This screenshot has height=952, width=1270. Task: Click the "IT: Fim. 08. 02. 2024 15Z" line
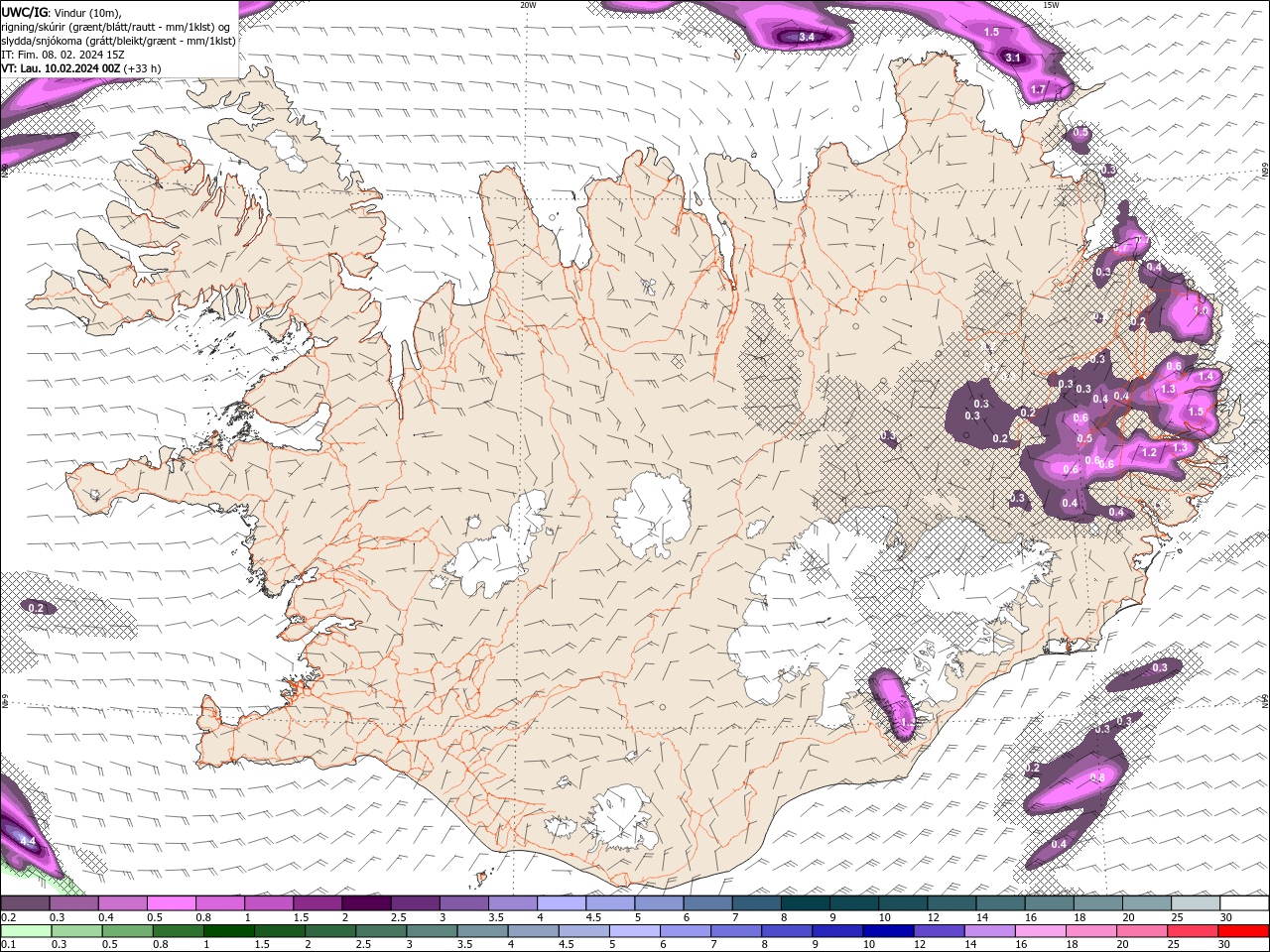tap(63, 55)
